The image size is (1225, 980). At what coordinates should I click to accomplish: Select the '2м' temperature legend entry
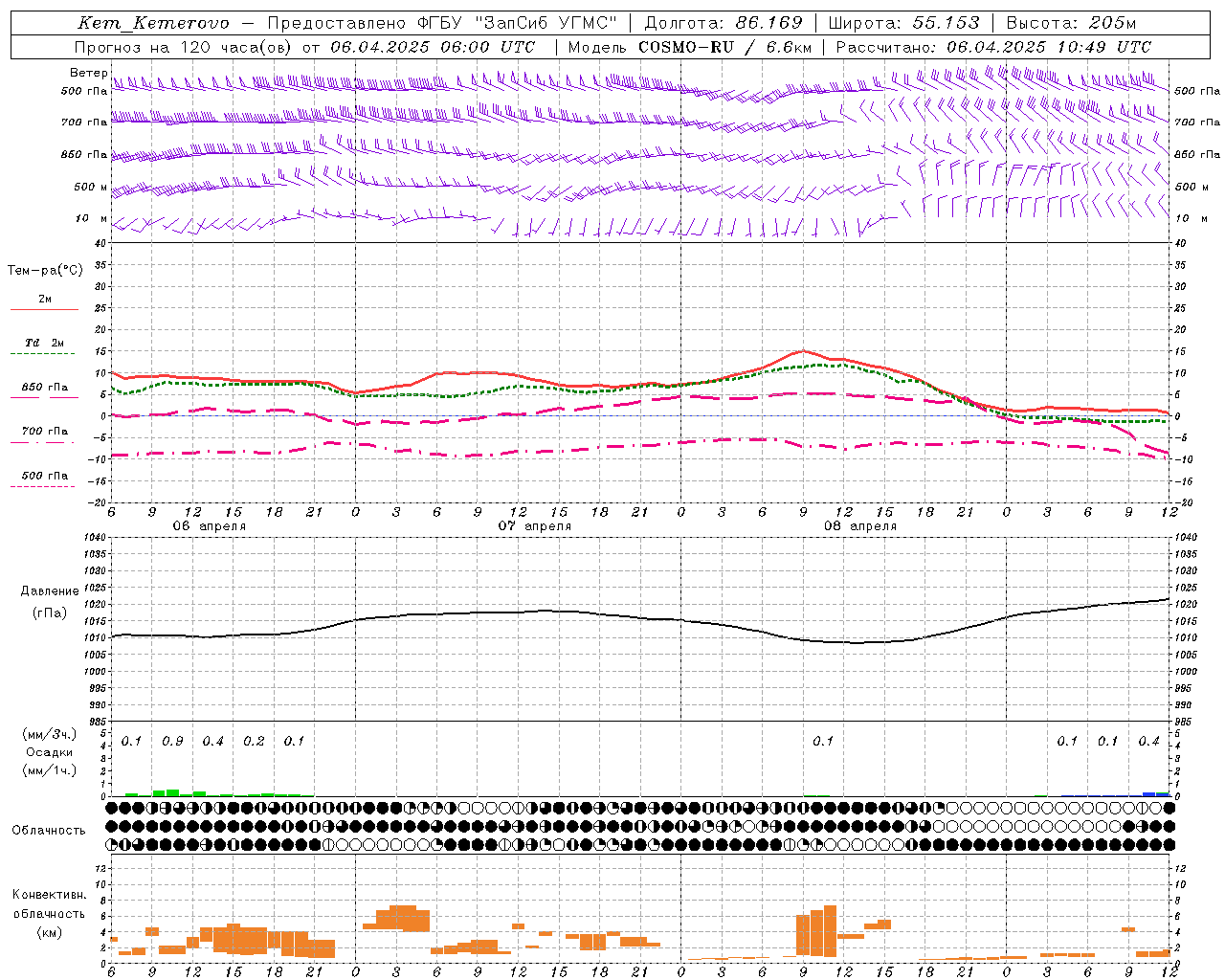click(45, 299)
